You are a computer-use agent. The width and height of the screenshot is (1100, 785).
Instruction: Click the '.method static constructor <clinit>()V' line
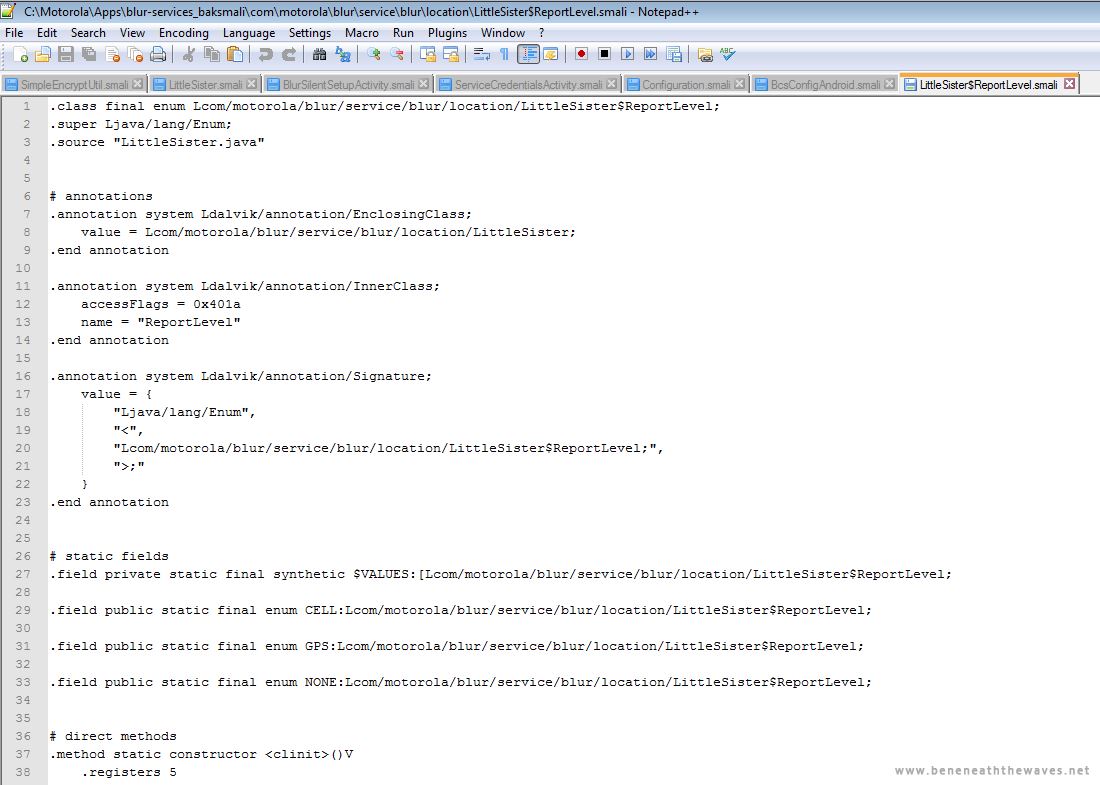tap(201, 754)
